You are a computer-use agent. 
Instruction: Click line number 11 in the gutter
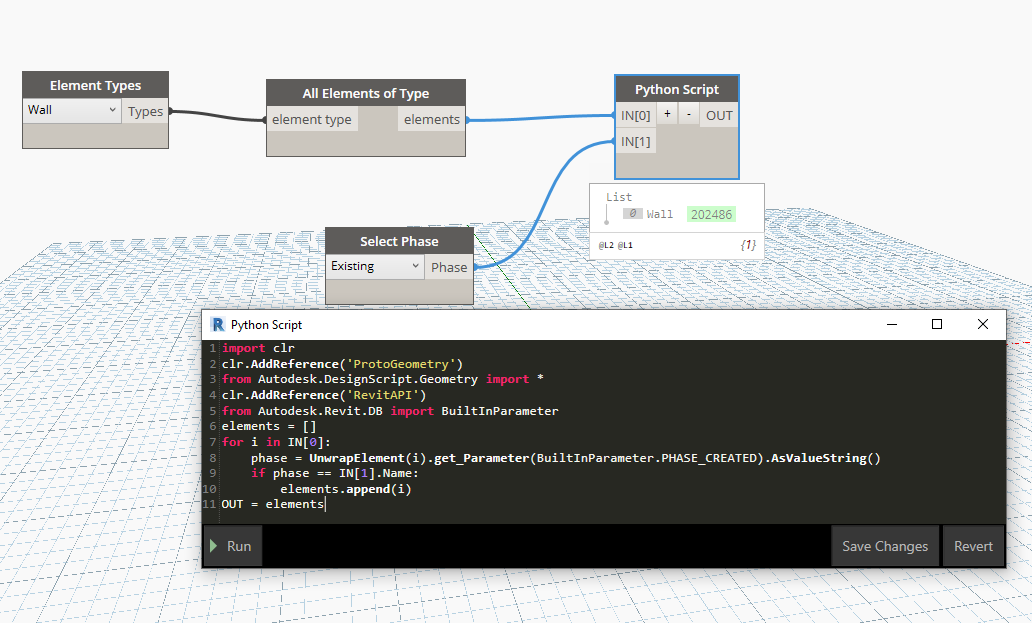[209, 505]
